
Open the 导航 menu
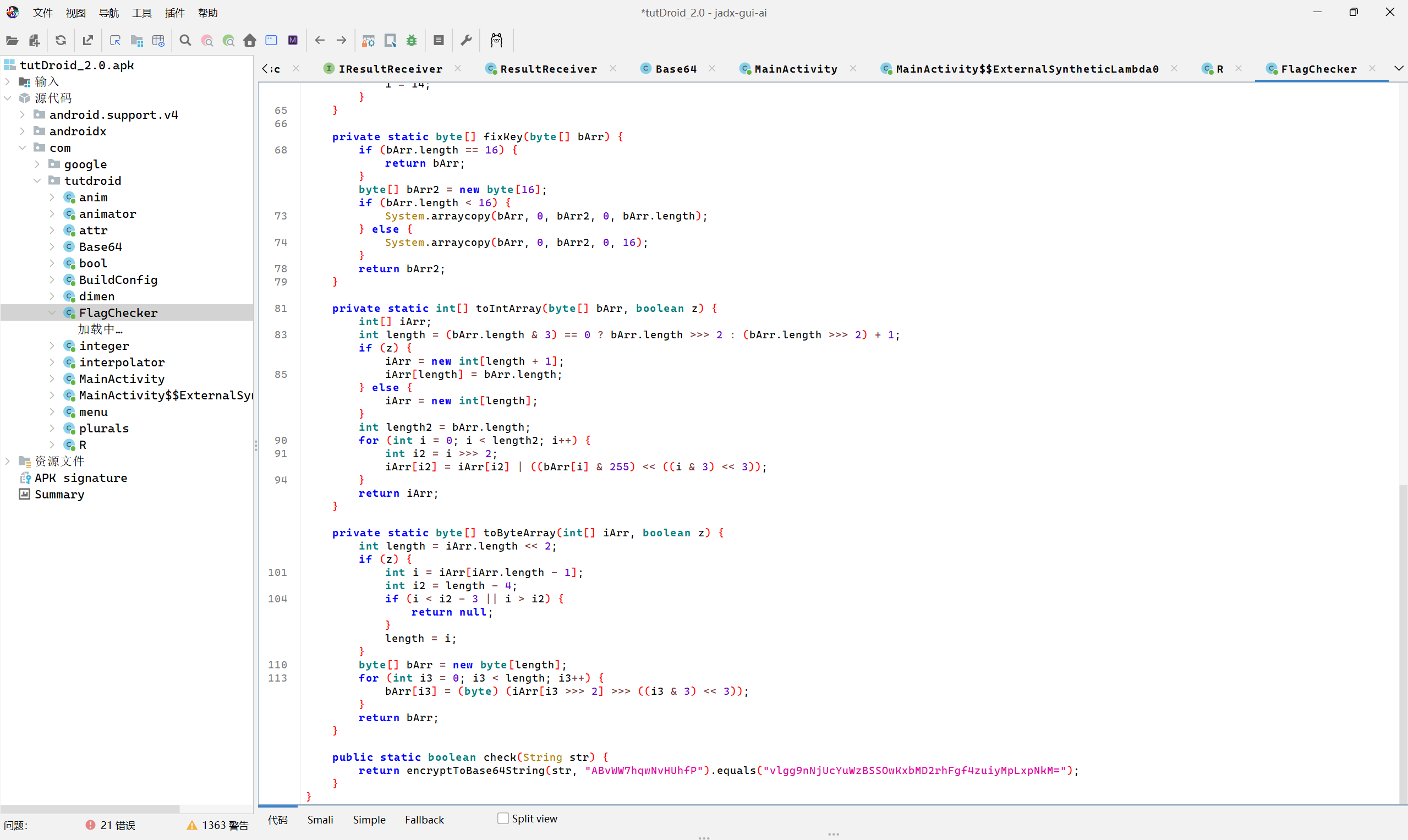[109, 13]
